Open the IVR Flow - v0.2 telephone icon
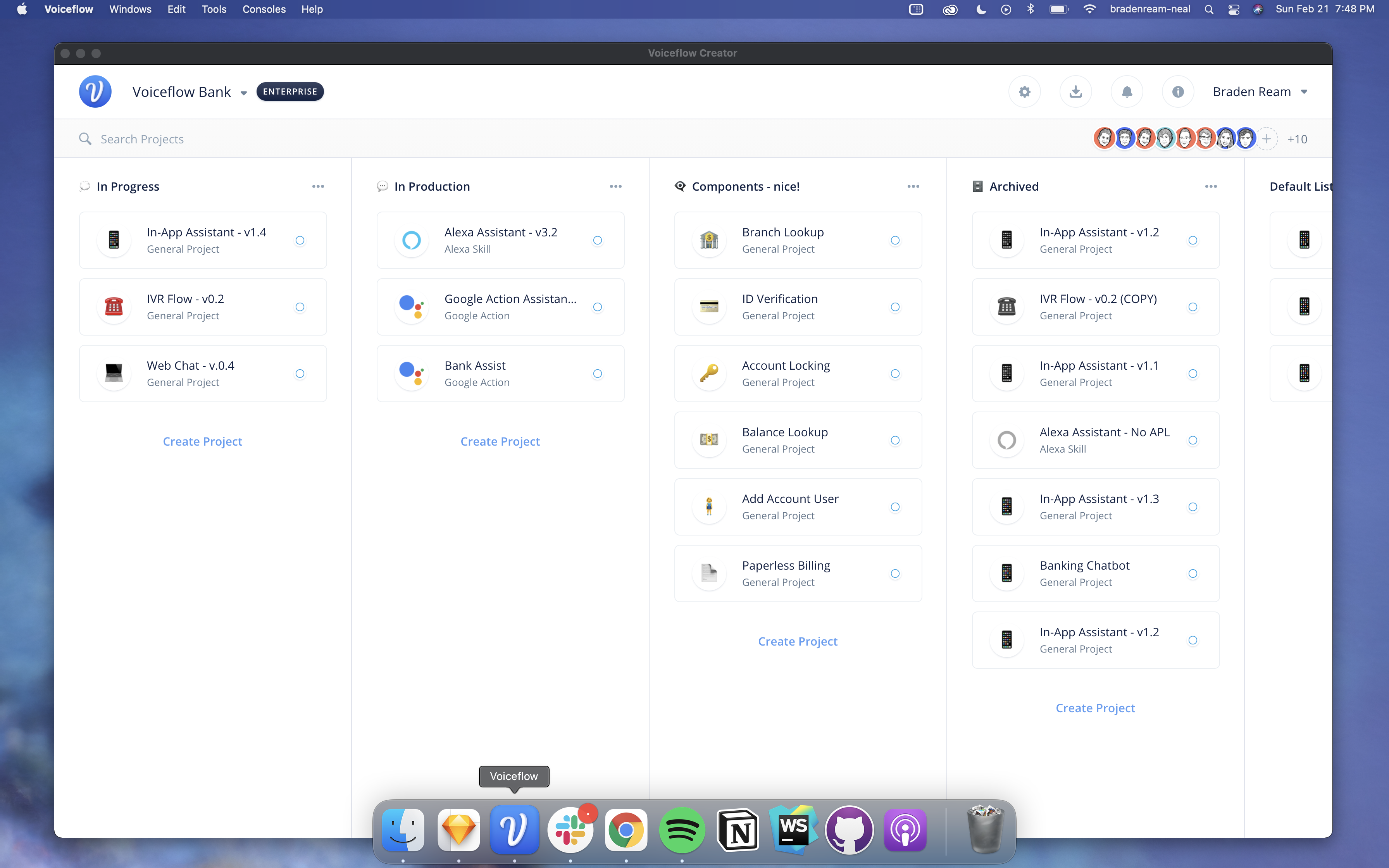 [x=114, y=307]
